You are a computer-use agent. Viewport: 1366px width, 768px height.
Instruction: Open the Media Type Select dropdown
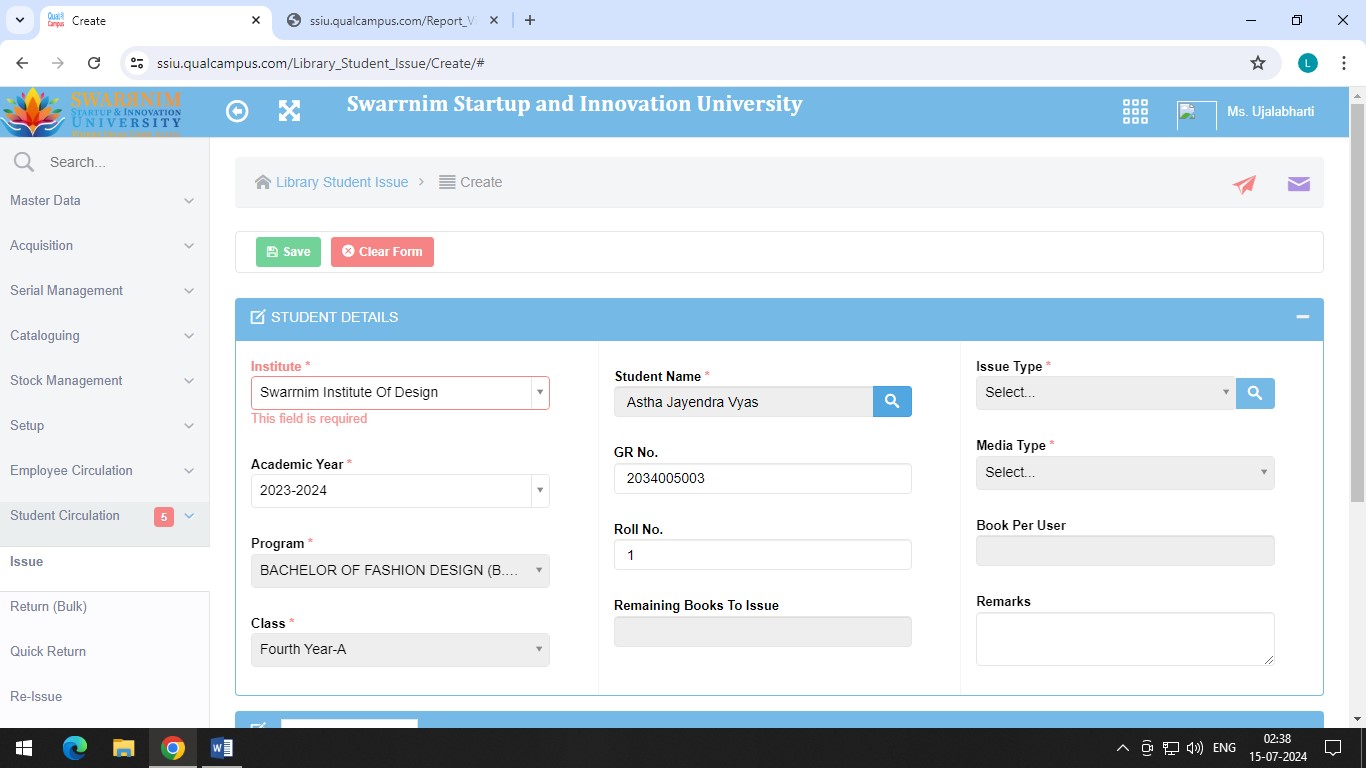tap(1125, 473)
